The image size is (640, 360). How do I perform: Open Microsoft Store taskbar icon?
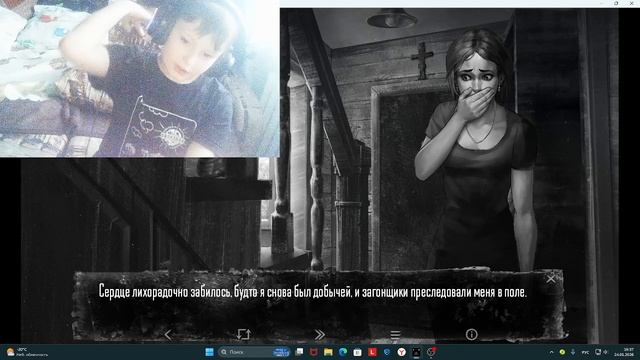pyautogui.click(x=358, y=352)
